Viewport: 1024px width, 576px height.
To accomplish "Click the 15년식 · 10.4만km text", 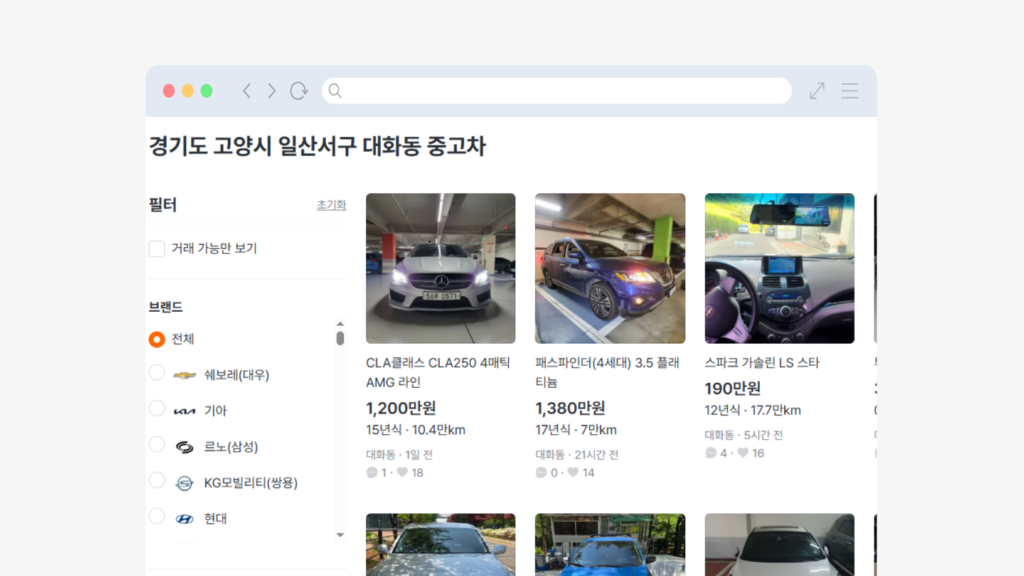I will [x=415, y=430].
